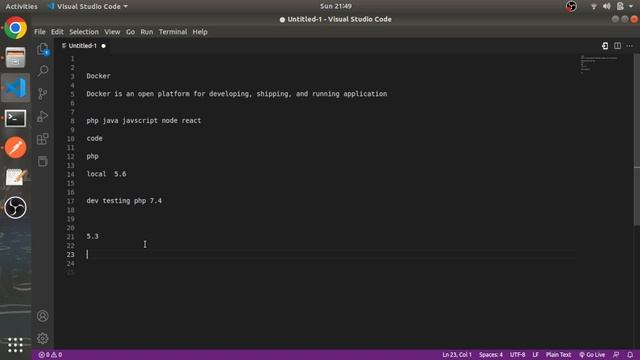Open the Selection menu
This screenshot has height=360, width=640.
(84, 32)
